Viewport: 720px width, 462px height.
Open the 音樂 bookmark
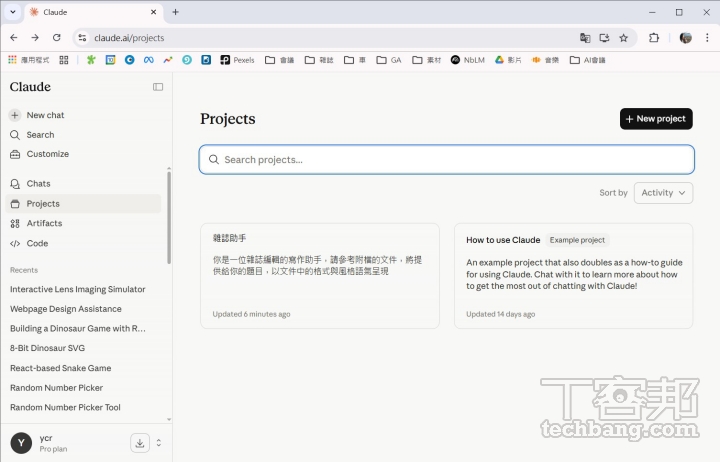(545, 60)
